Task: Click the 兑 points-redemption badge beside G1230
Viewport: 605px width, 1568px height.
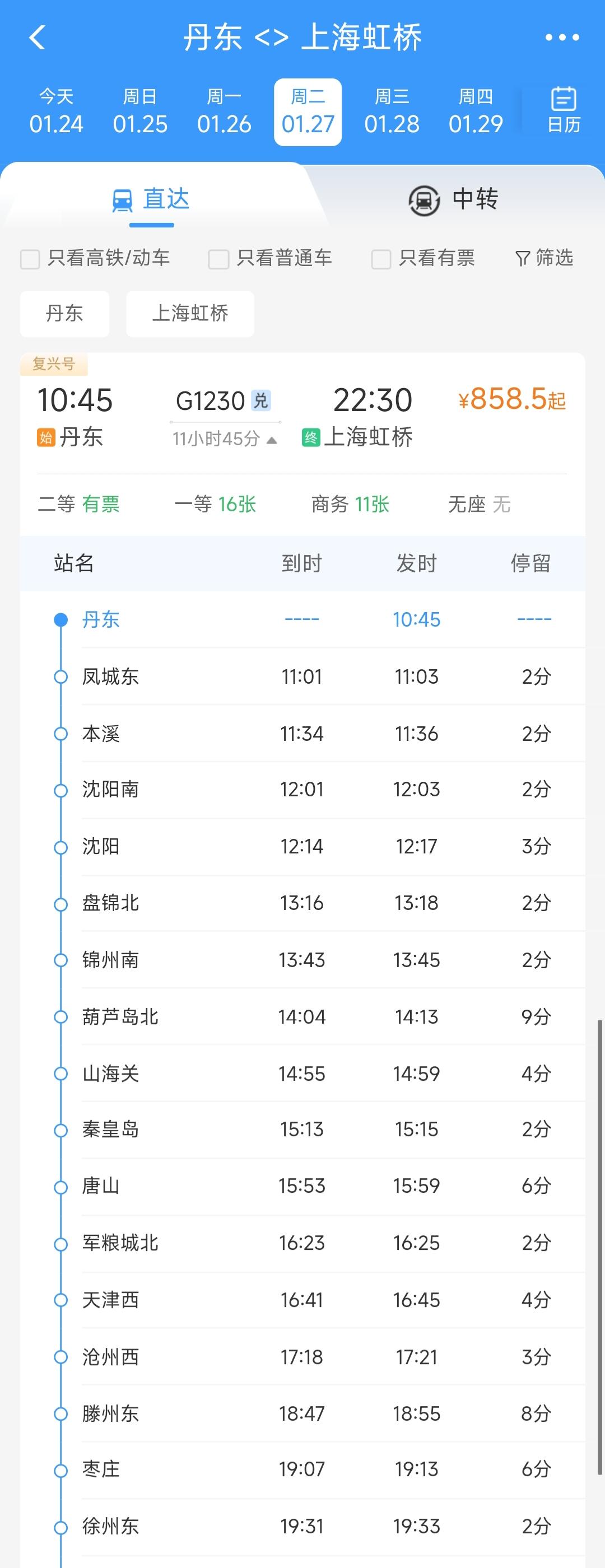Action: (262, 400)
